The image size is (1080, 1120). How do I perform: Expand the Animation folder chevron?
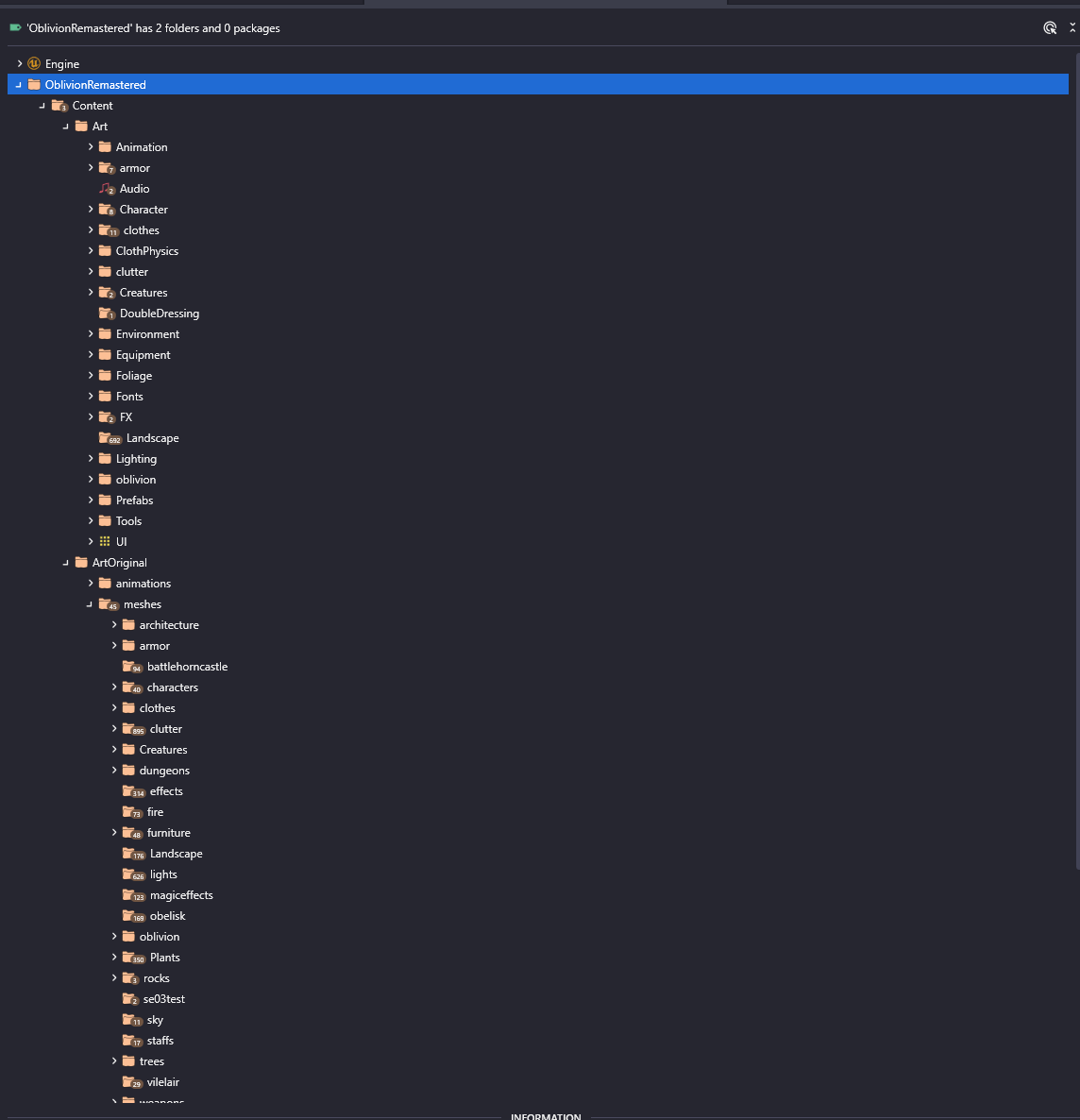[x=91, y=146]
